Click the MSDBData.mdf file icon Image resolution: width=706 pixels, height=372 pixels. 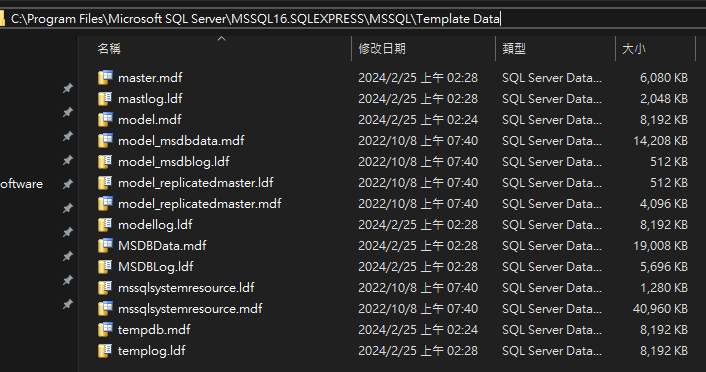point(105,245)
